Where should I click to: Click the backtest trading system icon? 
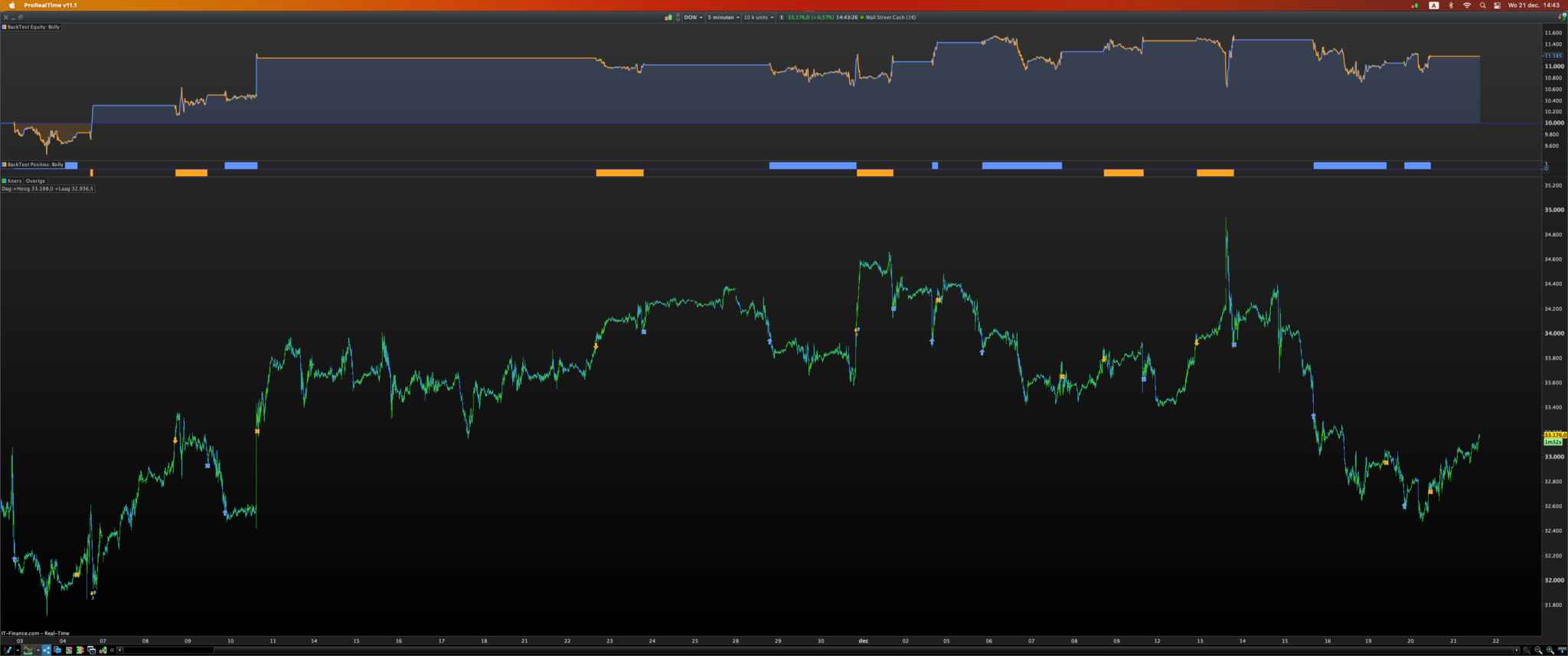point(103,650)
